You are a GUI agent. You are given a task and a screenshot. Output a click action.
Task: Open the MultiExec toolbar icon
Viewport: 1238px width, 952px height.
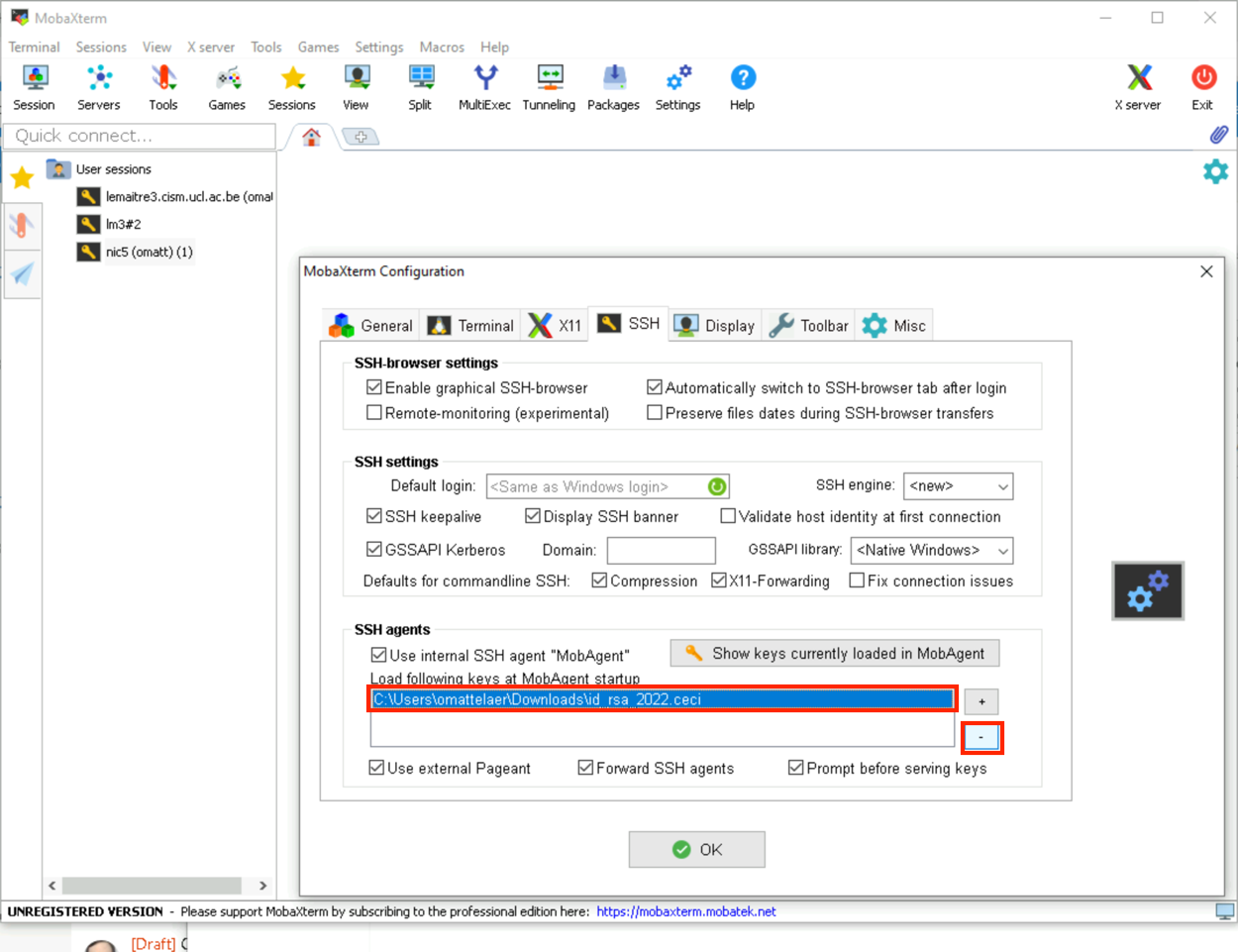point(485,87)
